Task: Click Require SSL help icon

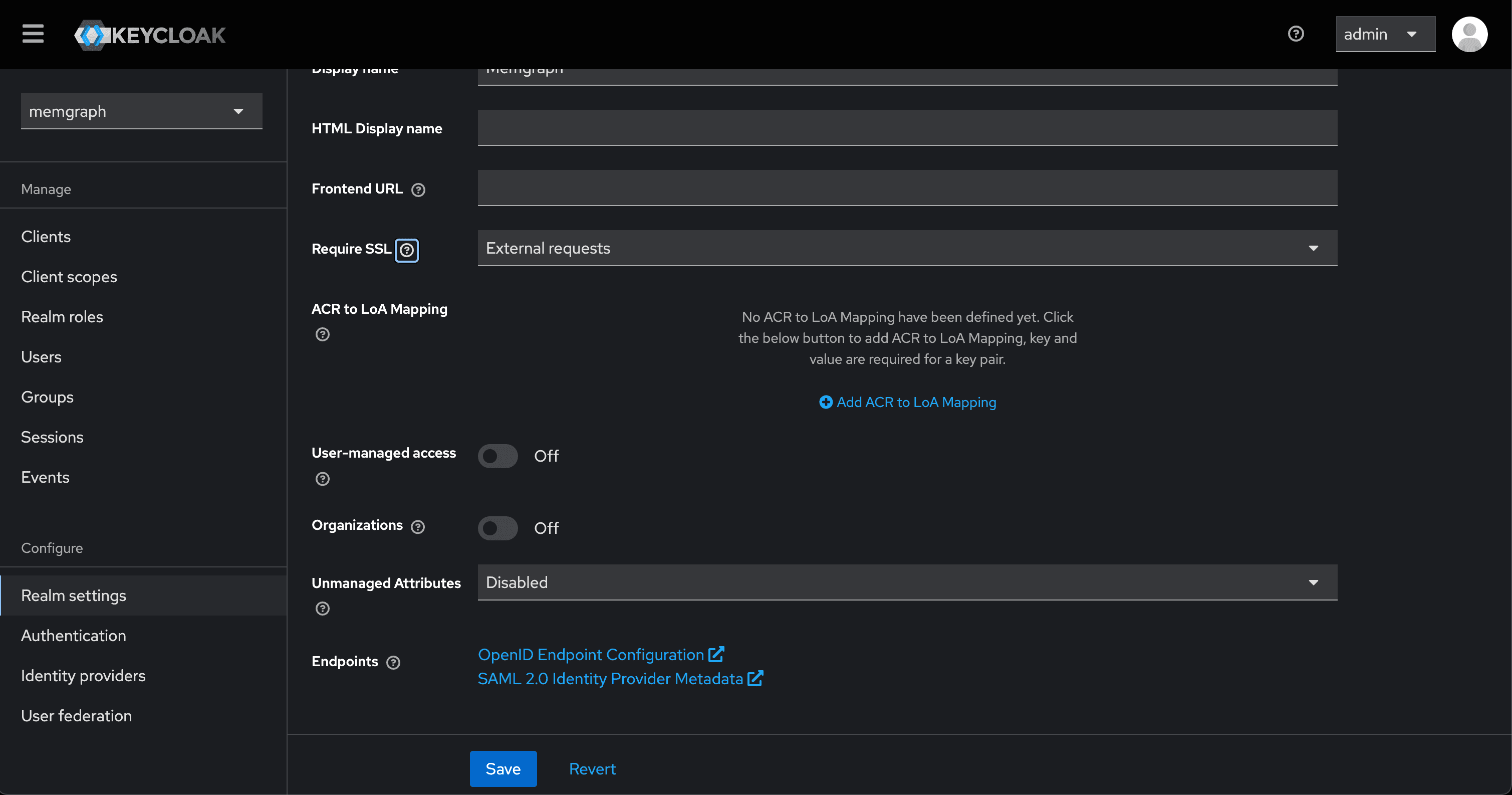Action: click(x=407, y=250)
